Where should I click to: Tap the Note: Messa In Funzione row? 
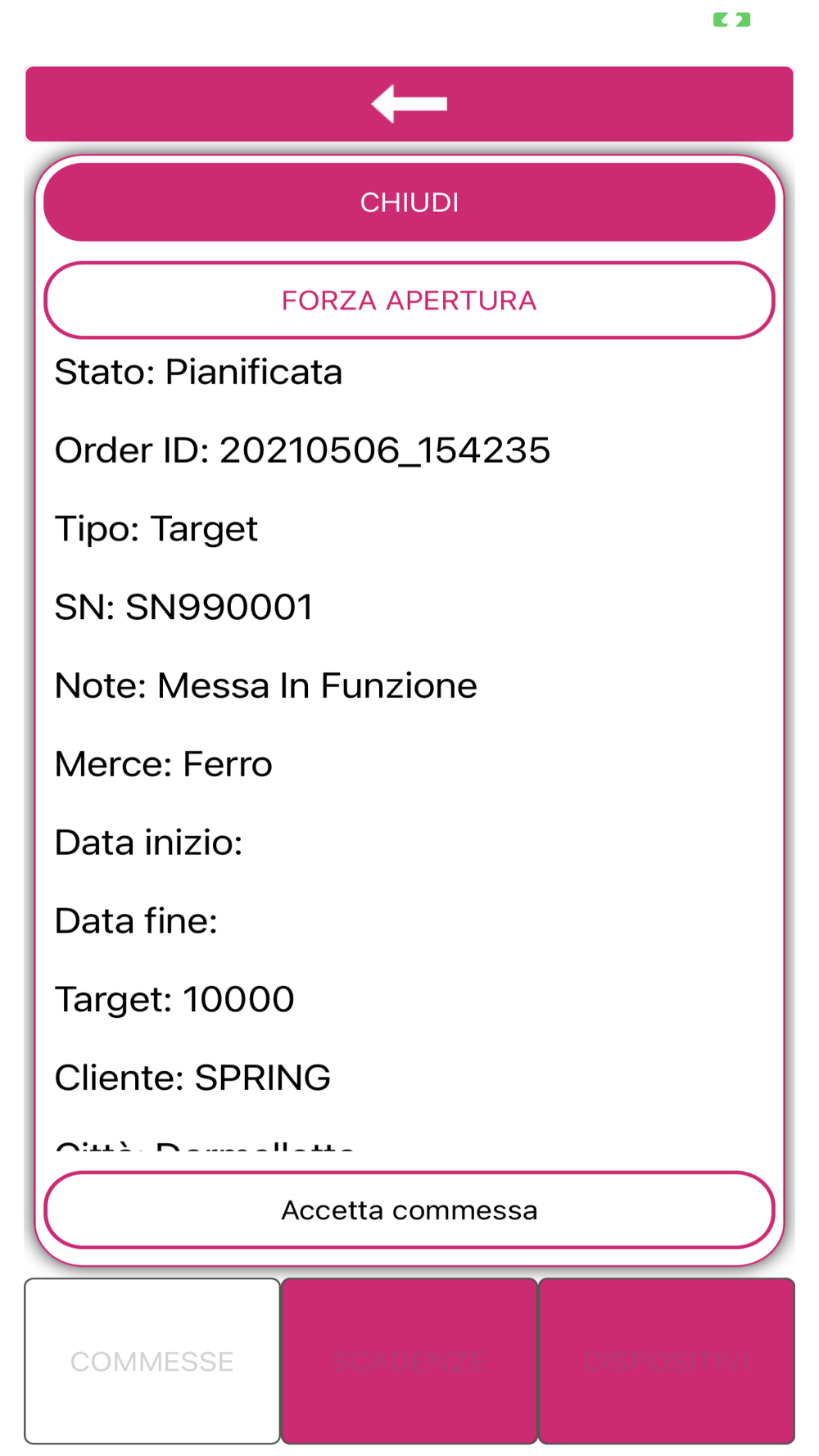click(266, 686)
